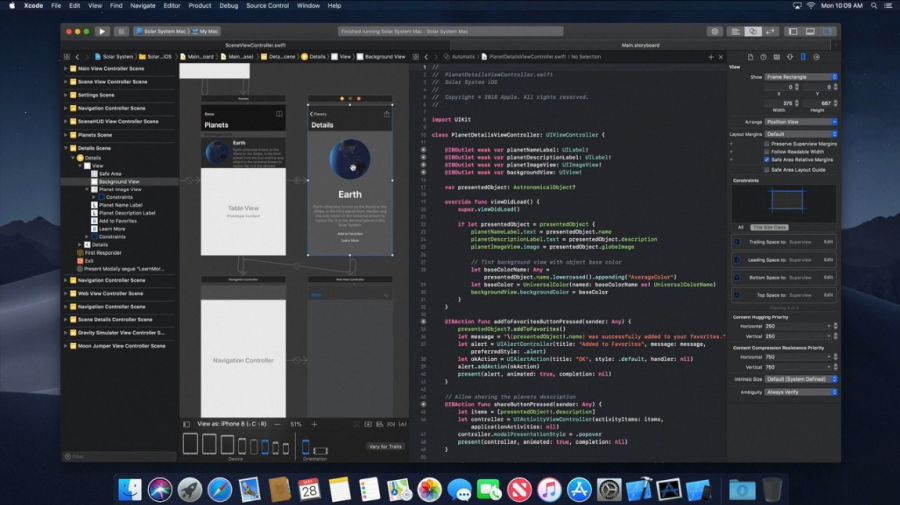Open the Size inspector

click(803, 57)
